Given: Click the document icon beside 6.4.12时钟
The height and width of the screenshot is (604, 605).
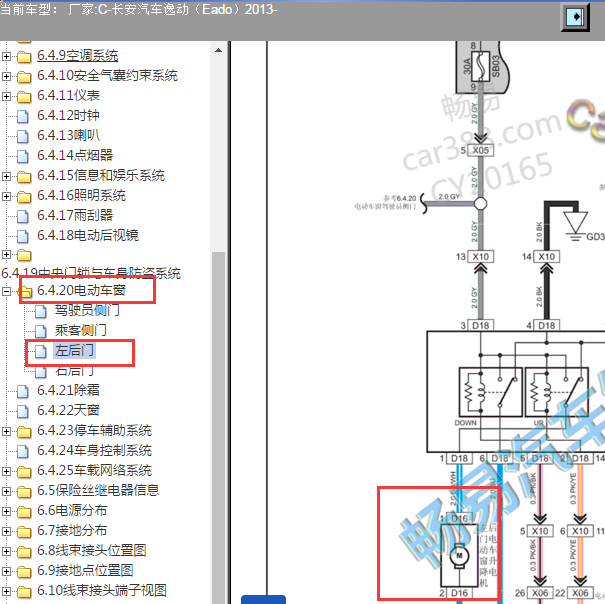Looking at the screenshot, I should (23, 117).
